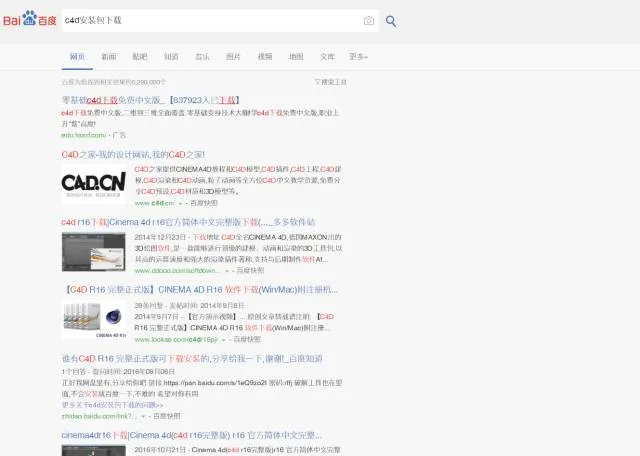
Task: Expand the 更多 tab menu
Action: tap(358, 56)
